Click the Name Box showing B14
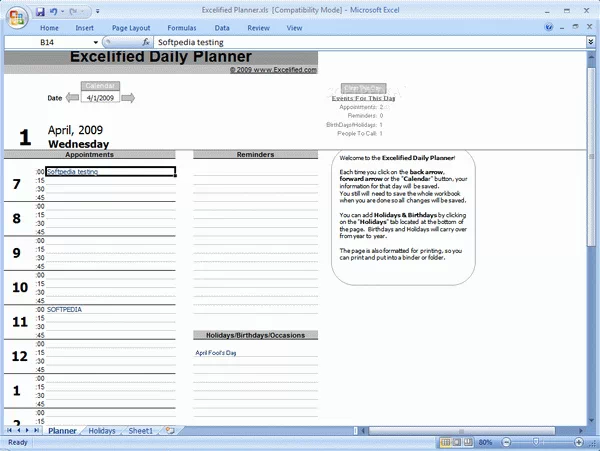Screen dimensions: 600x451 pyautogui.click(x=47, y=42)
